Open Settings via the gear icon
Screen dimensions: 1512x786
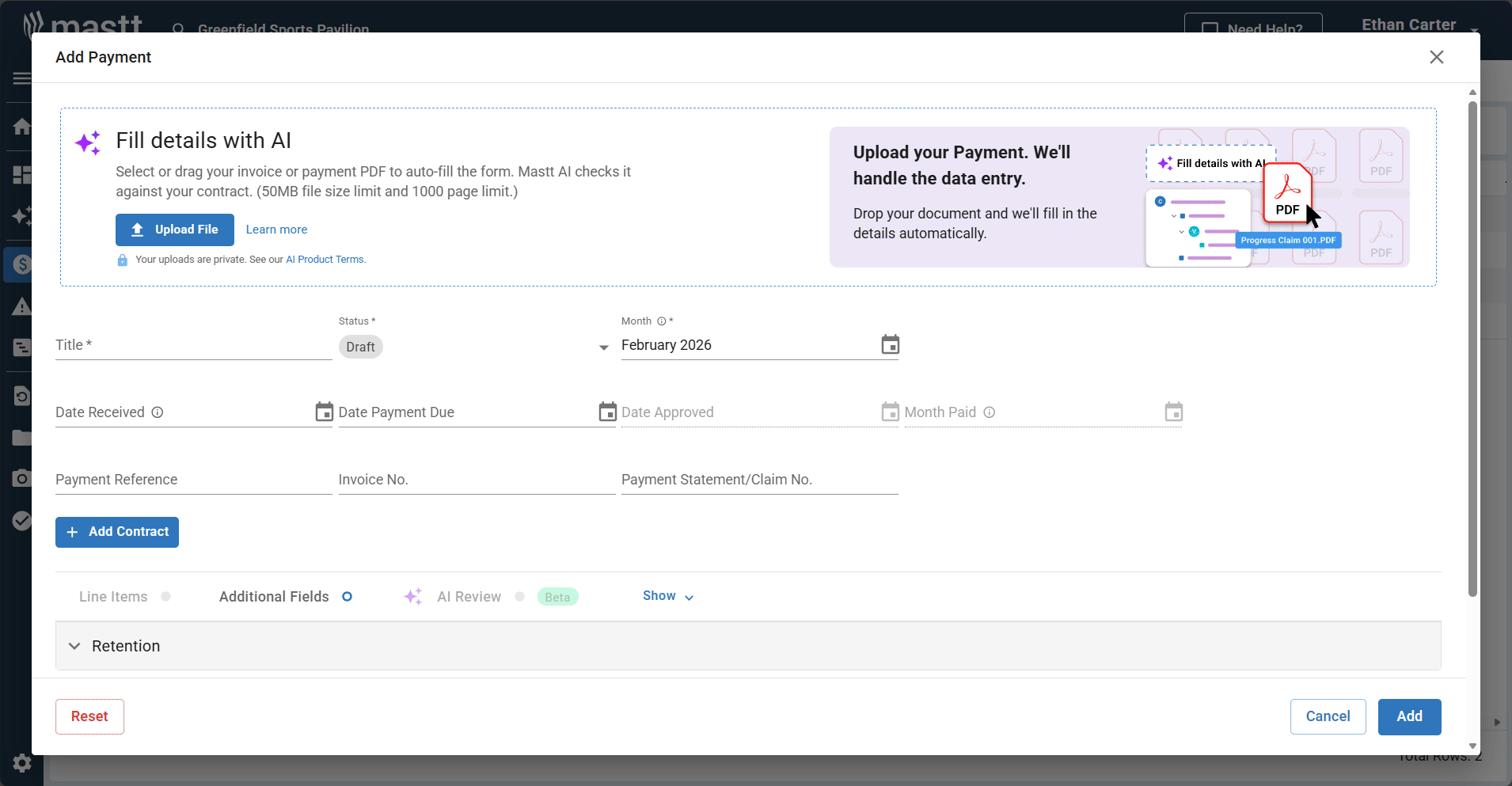click(22, 763)
